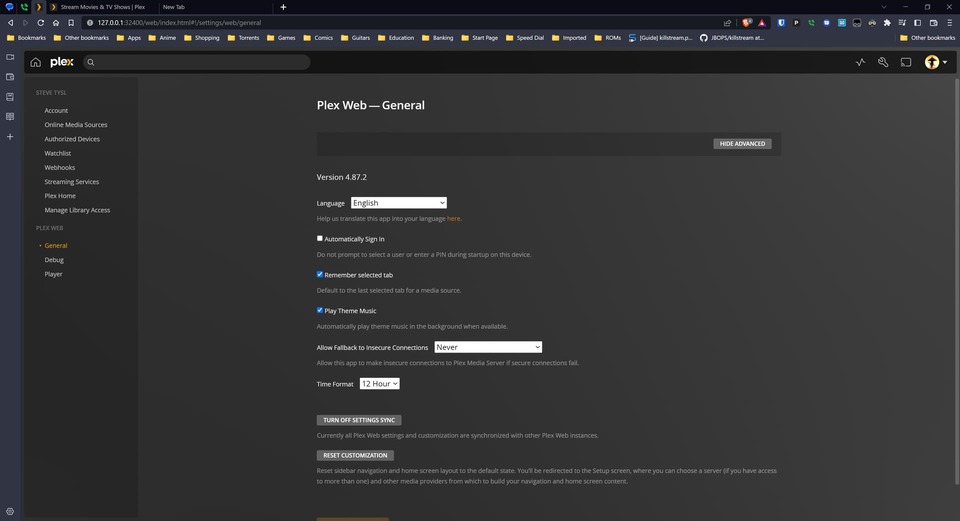Enable Automatically Sign In checkbox
The width and height of the screenshot is (960, 521).
(x=320, y=238)
